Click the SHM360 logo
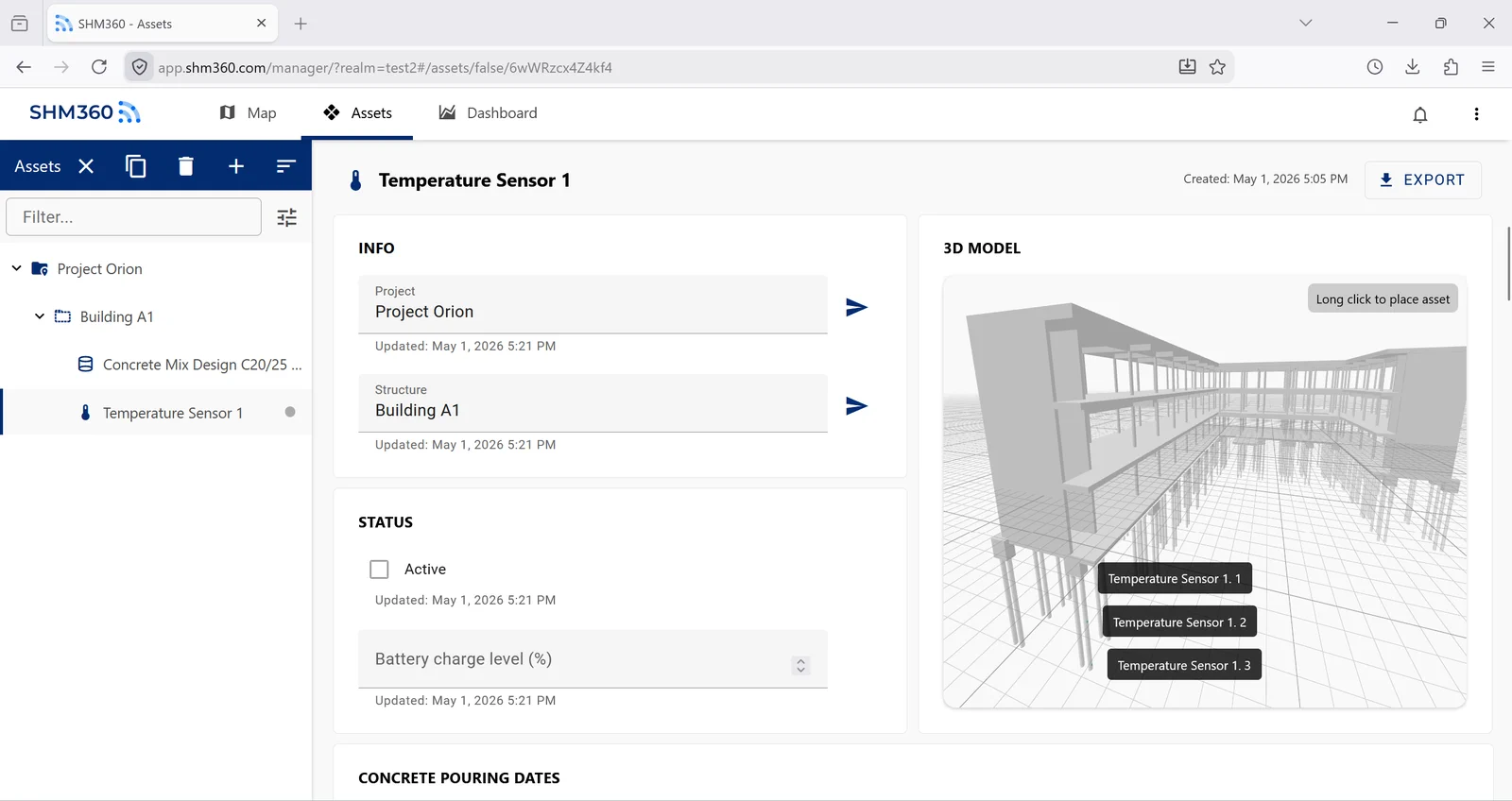Image resolution: width=1512 pixels, height=801 pixels. 85,112
